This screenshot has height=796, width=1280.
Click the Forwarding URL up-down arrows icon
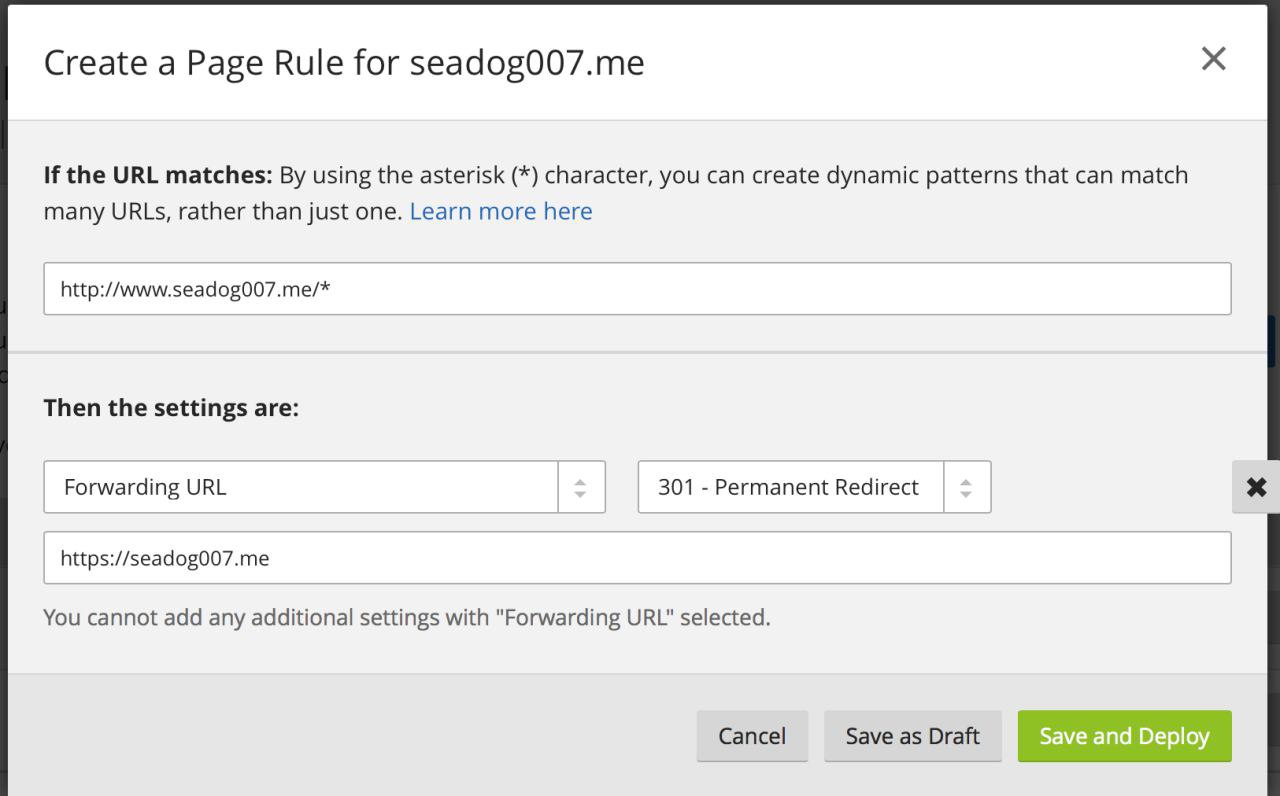581,487
